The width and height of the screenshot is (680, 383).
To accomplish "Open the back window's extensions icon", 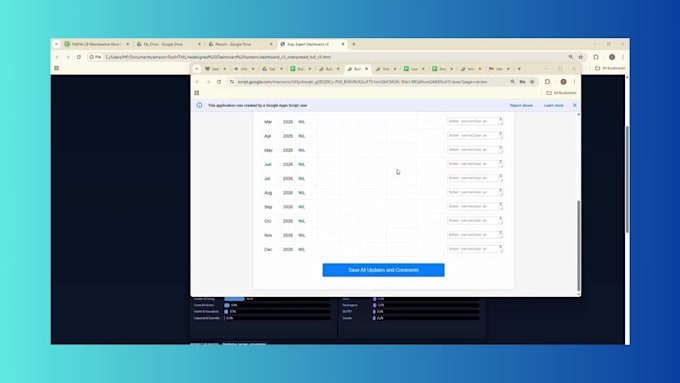I will pyautogui.click(x=596, y=57).
